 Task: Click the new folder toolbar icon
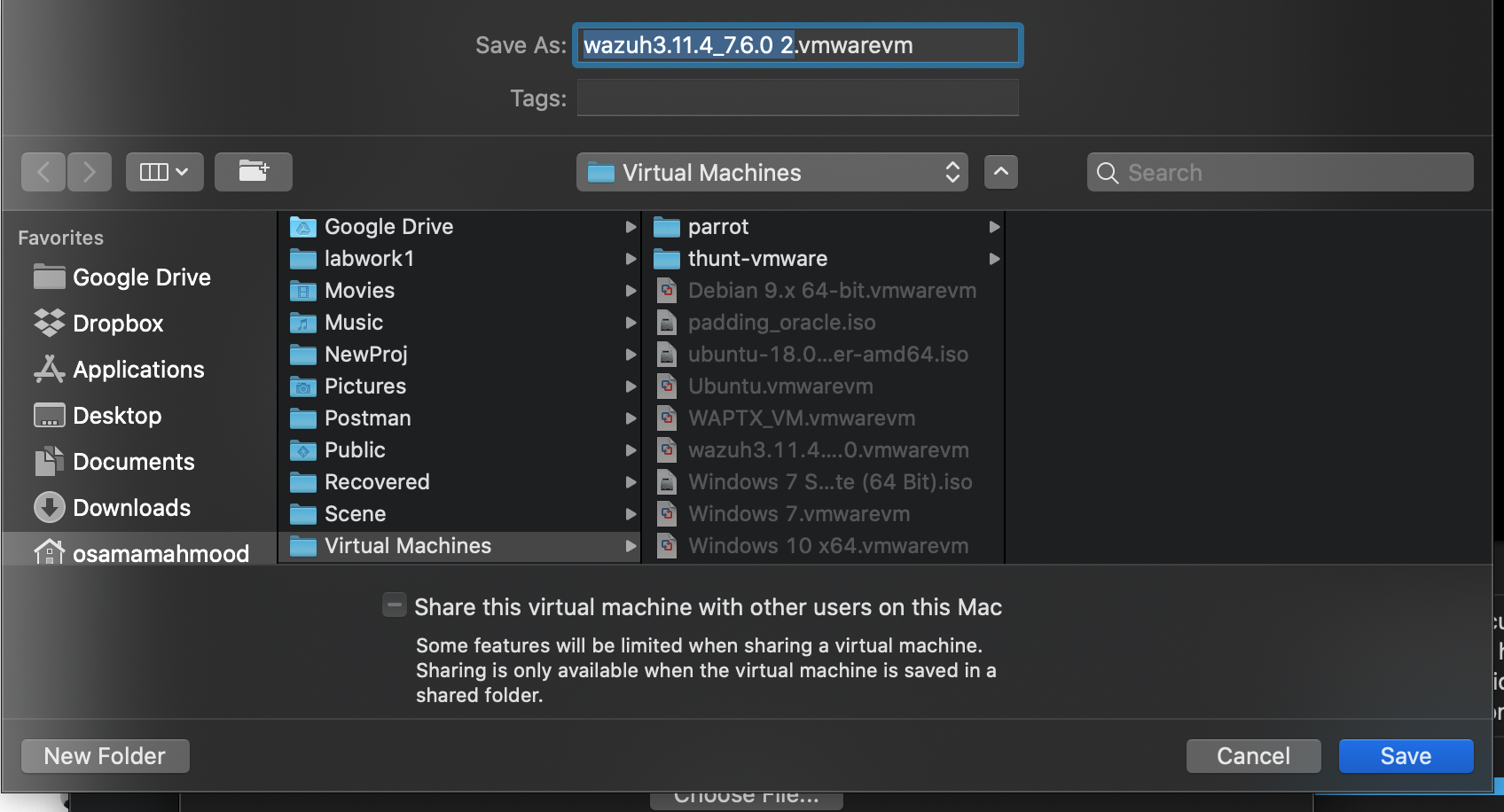pyautogui.click(x=254, y=172)
